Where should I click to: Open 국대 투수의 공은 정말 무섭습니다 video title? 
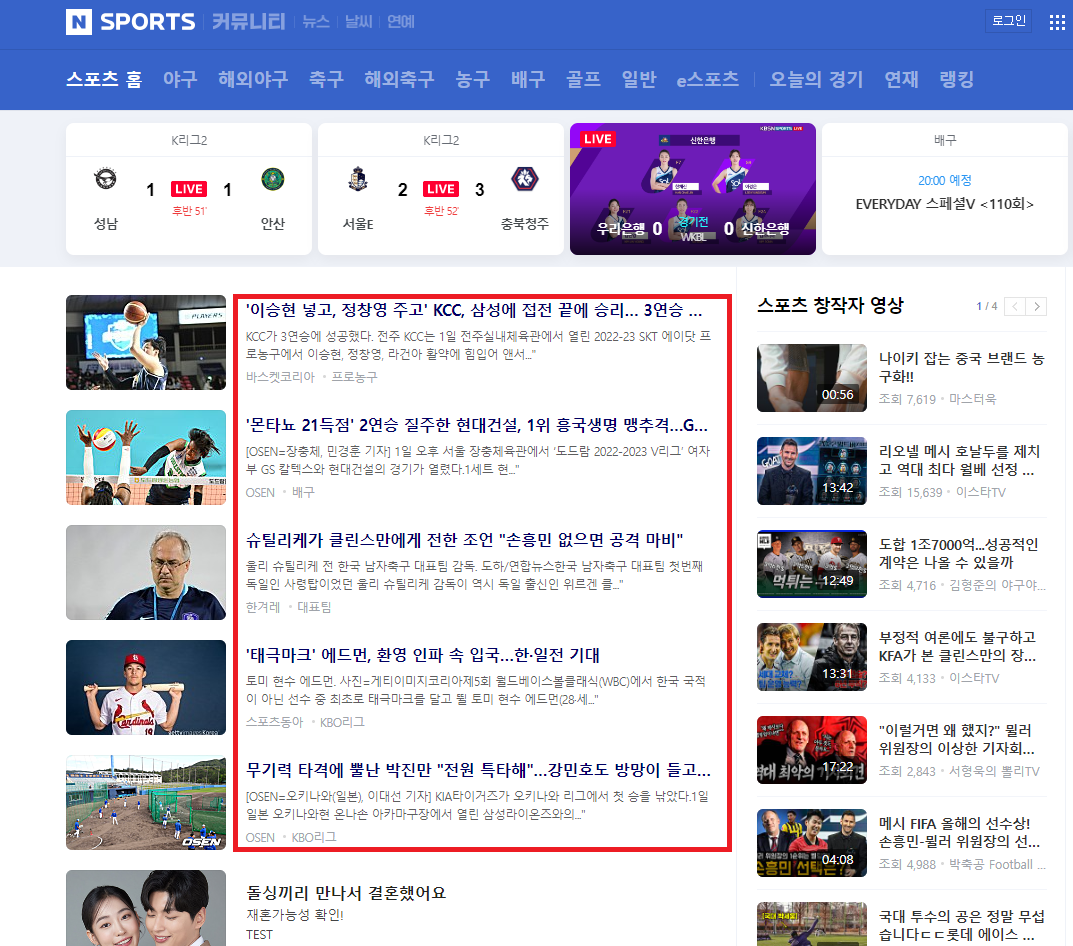click(x=961, y=925)
